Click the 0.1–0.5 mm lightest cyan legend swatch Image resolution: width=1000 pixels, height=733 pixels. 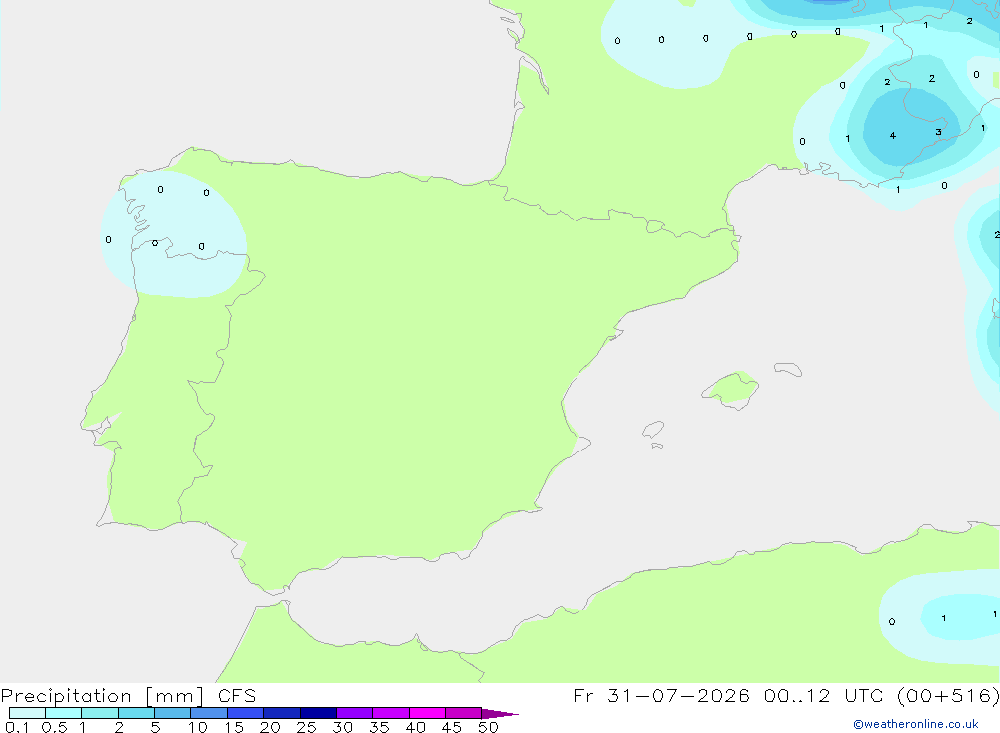pyautogui.click(x=27, y=713)
